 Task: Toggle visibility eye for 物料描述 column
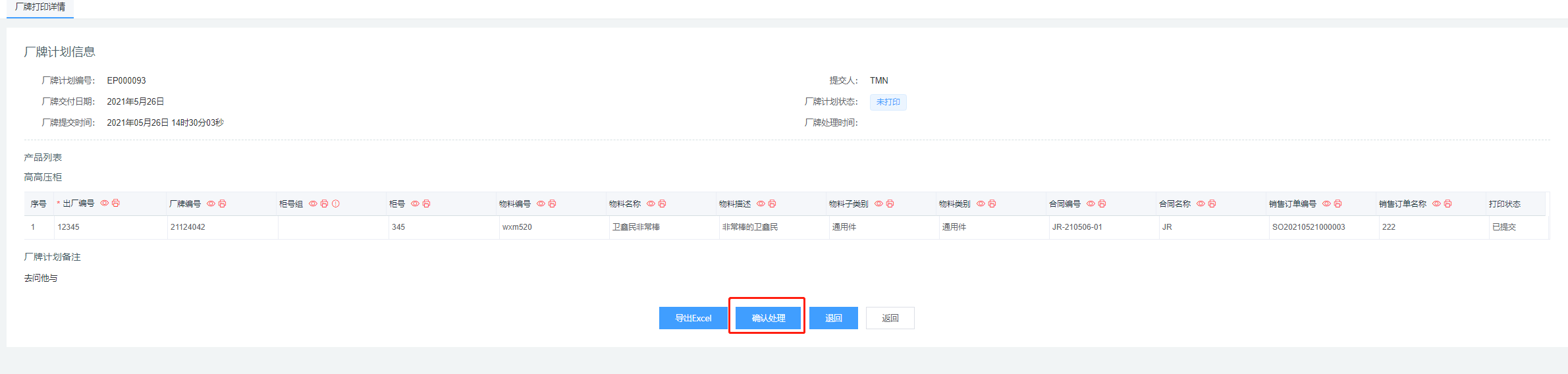pos(761,204)
